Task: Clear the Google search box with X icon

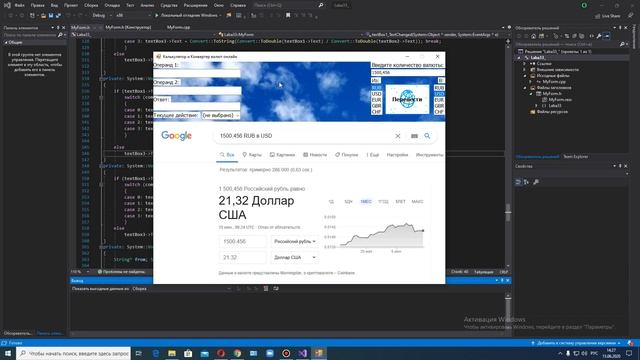Action: pos(398,136)
